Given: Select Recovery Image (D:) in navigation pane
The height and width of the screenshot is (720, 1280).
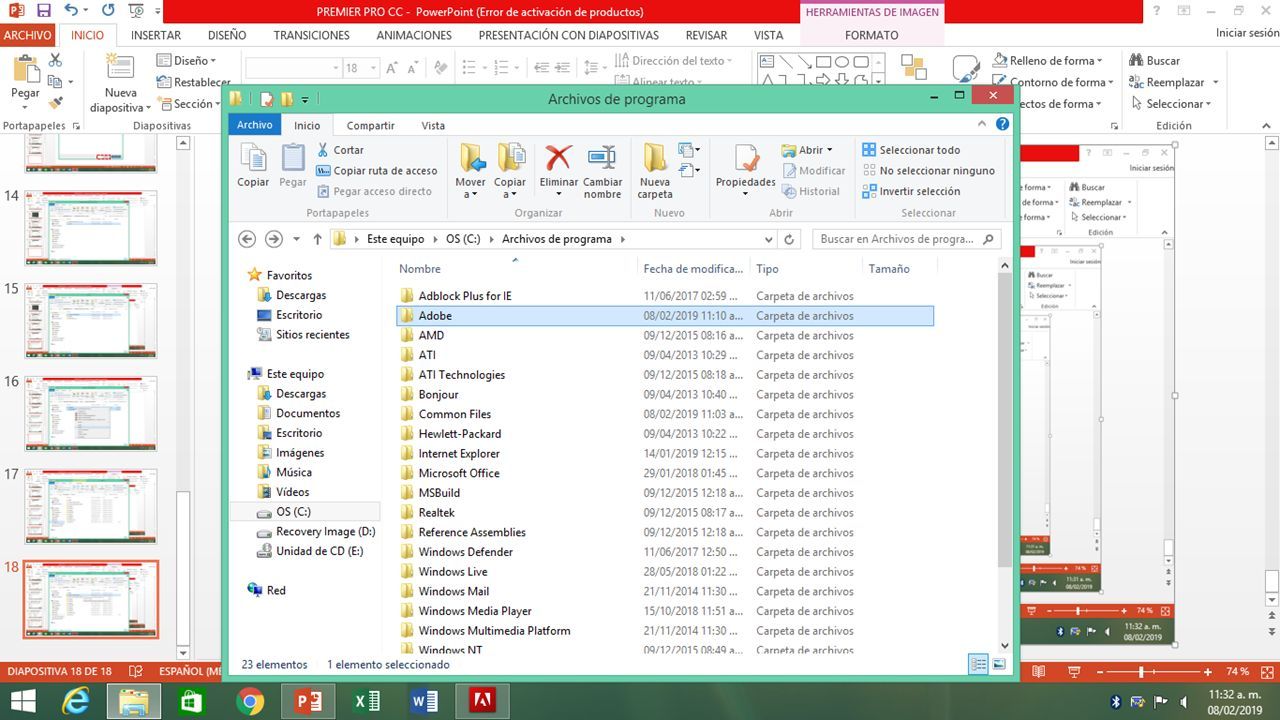Looking at the screenshot, I should 315,532.
